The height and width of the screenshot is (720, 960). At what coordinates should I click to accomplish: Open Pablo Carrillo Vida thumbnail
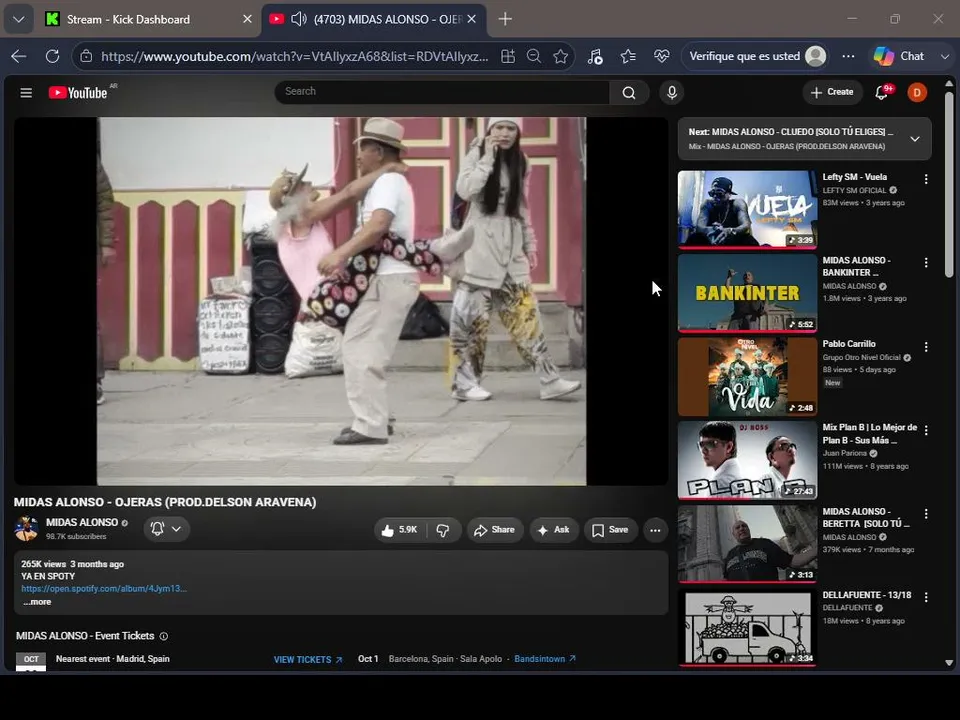coord(747,377)
